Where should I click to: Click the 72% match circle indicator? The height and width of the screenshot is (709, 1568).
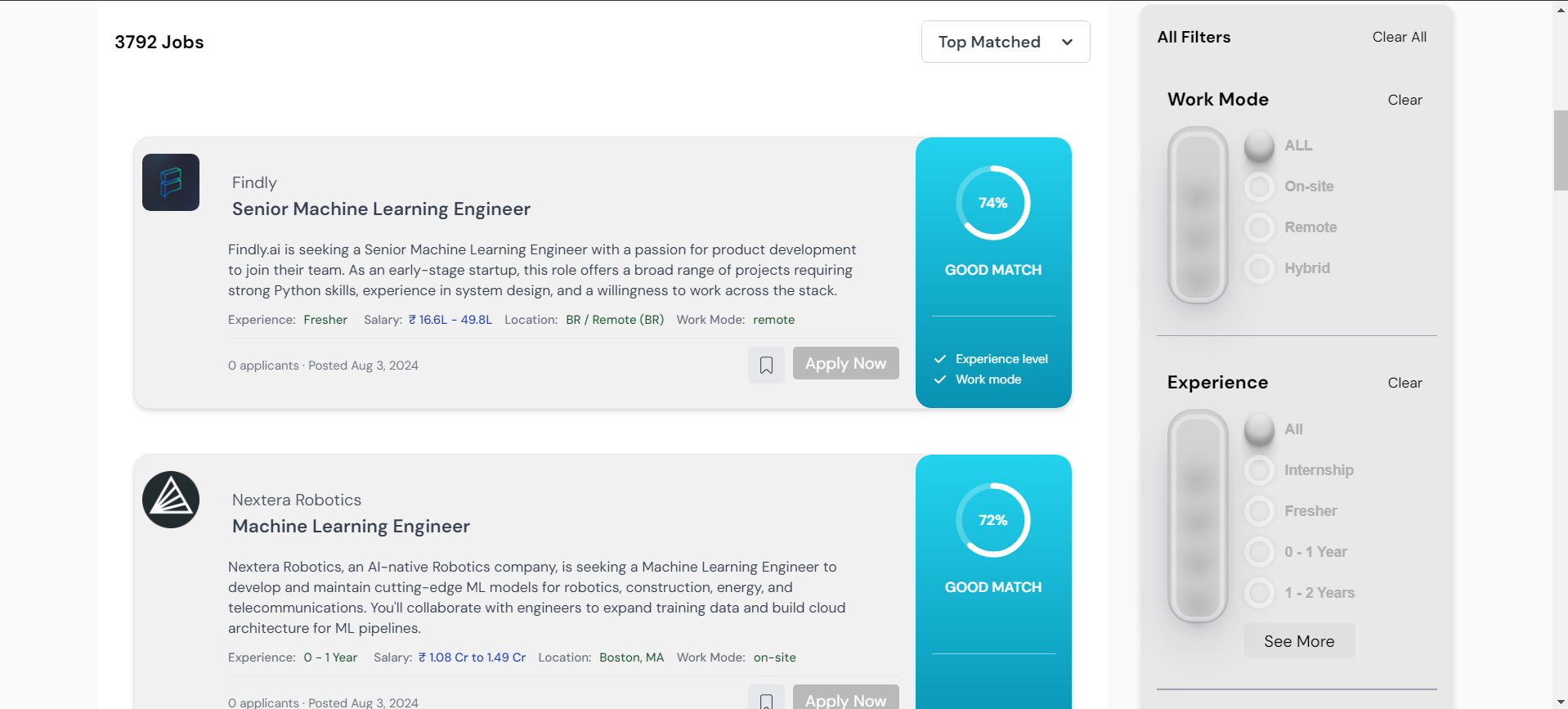click(993, 520)
